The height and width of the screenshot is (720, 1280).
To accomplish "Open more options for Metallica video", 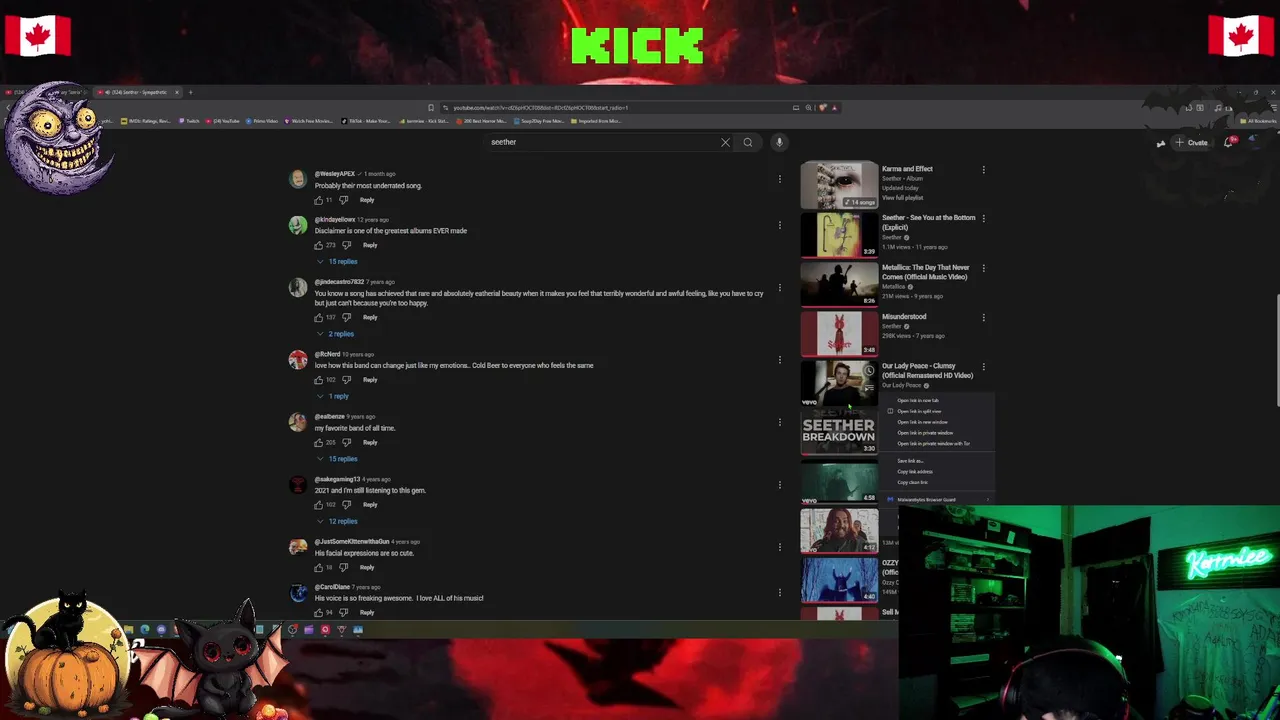I will (x=983, y=268).
